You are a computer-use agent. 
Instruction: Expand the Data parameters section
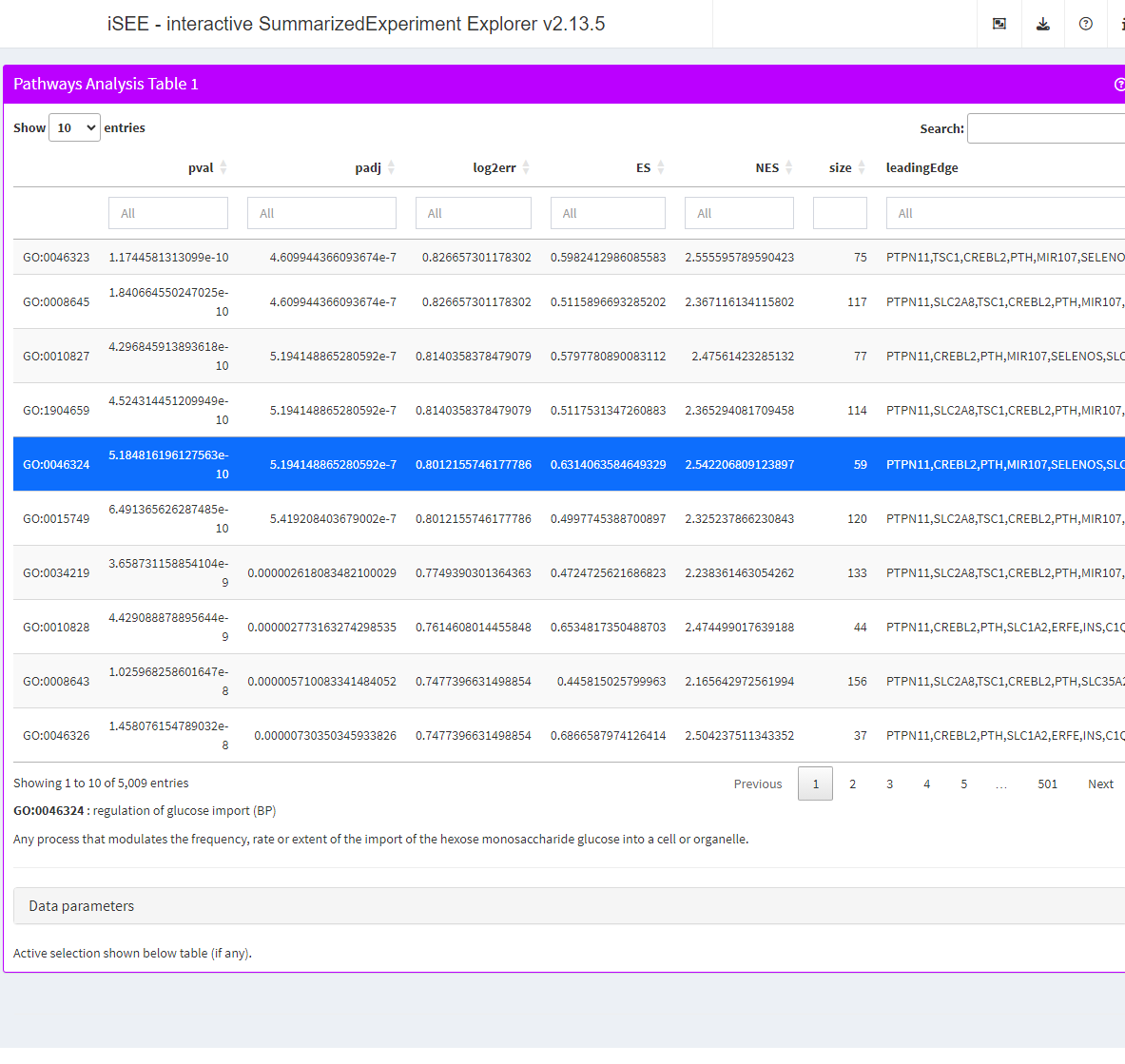pos(81,905)
